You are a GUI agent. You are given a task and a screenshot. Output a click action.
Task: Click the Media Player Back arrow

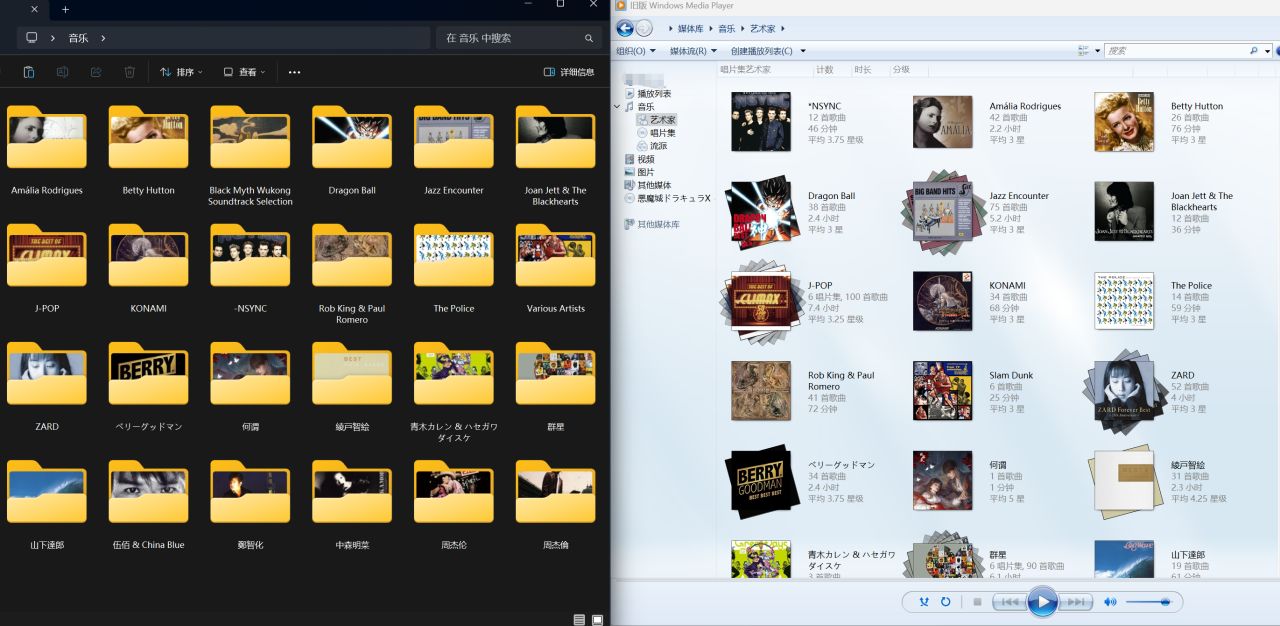[625, 29]
